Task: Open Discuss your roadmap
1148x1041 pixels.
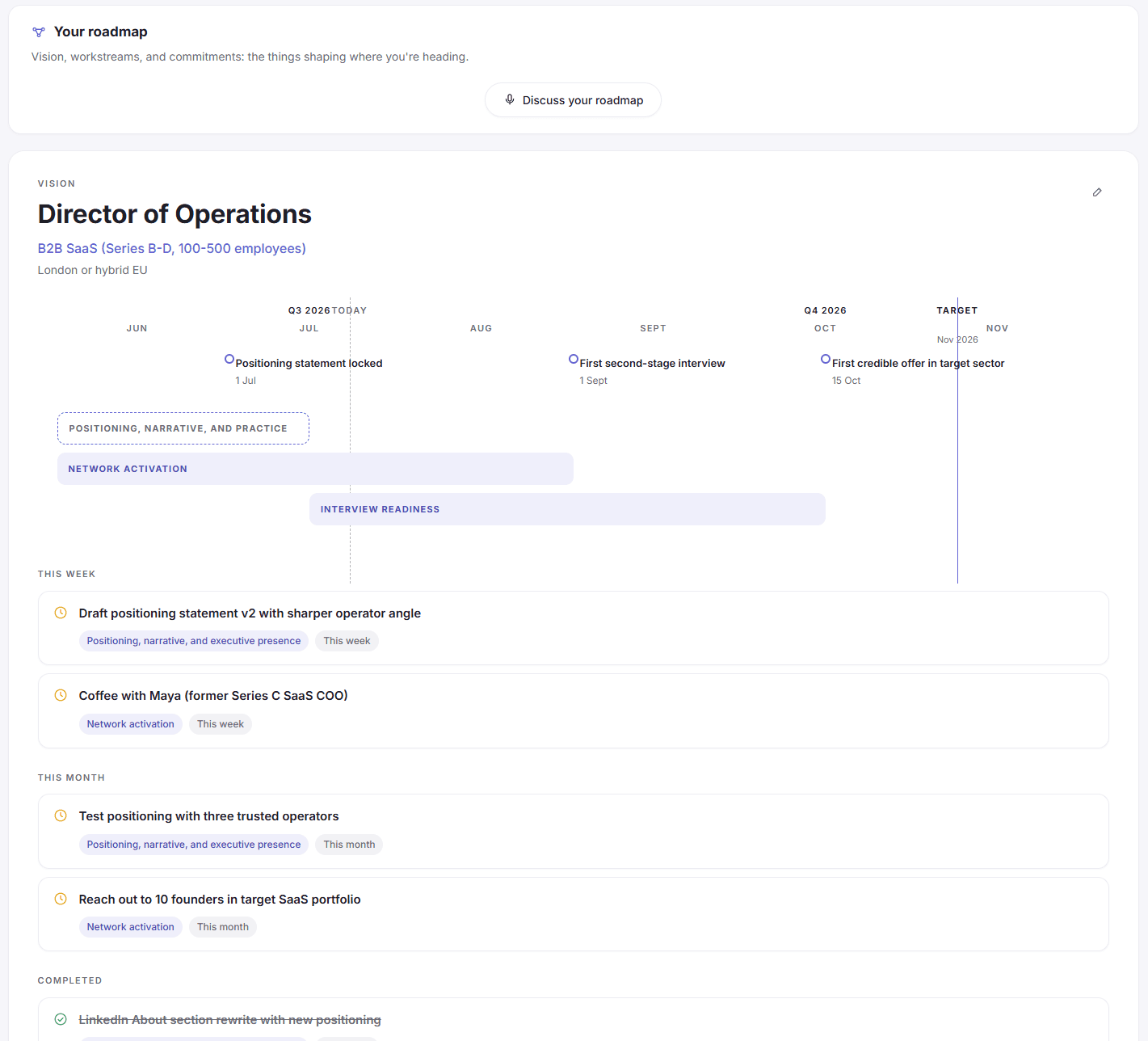Action: point(573,100)
